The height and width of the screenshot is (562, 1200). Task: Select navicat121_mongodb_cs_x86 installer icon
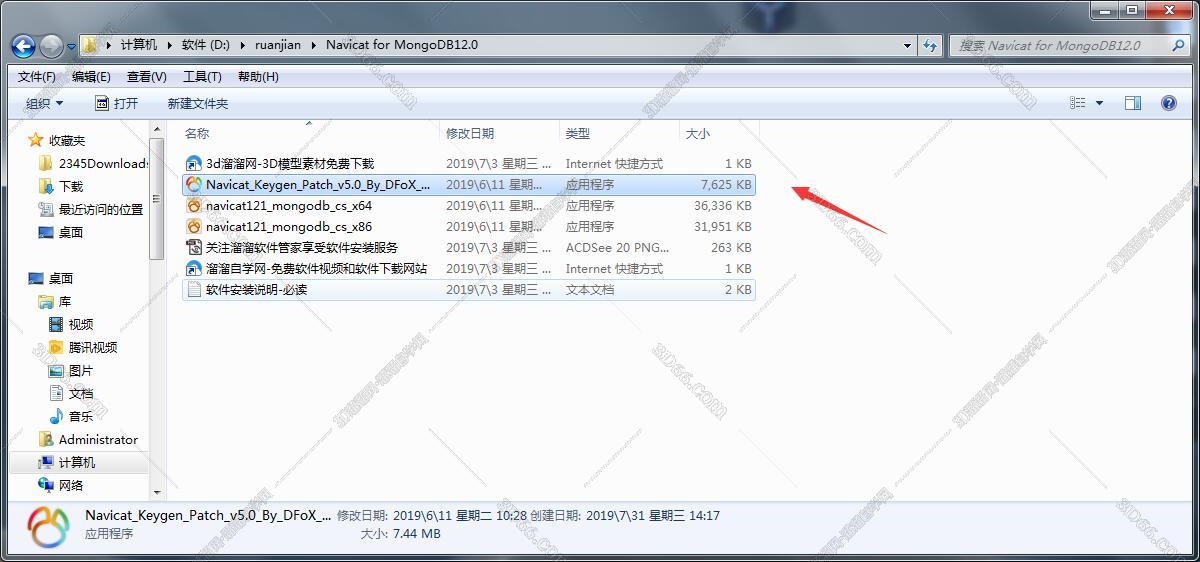coord(194,226)
